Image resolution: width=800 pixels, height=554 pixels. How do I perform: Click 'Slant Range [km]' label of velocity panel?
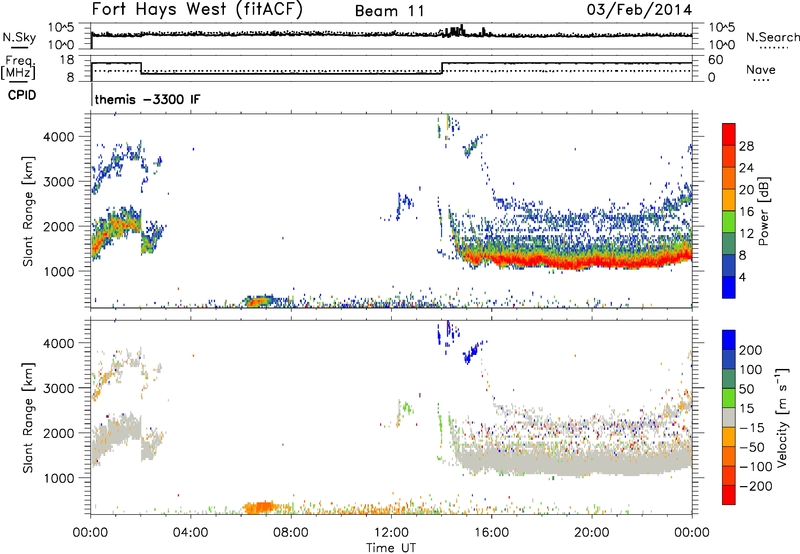(x=28, y=417)
